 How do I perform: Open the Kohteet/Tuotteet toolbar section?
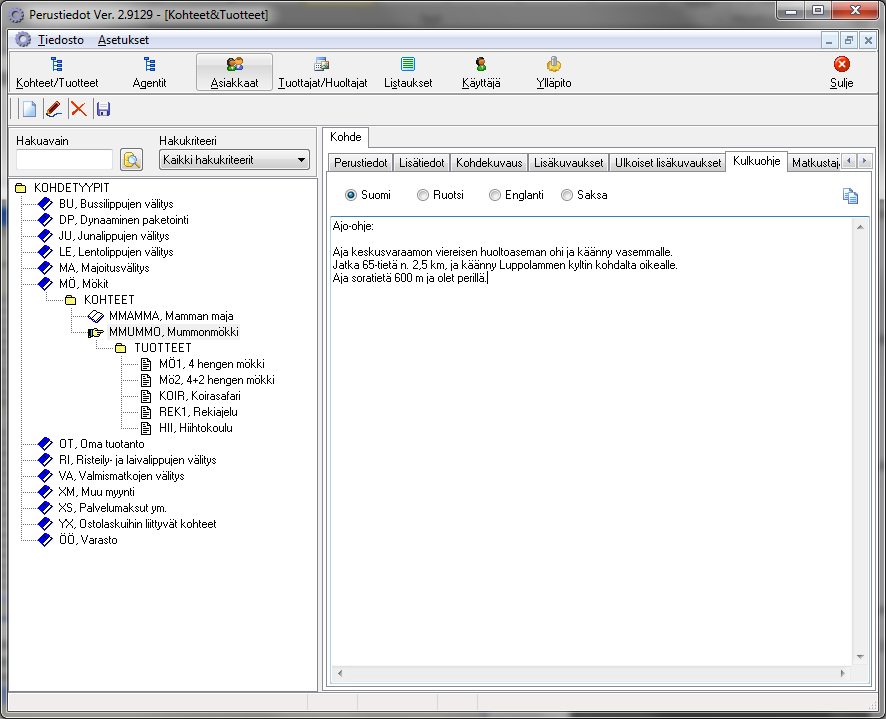tap(57, 72)
